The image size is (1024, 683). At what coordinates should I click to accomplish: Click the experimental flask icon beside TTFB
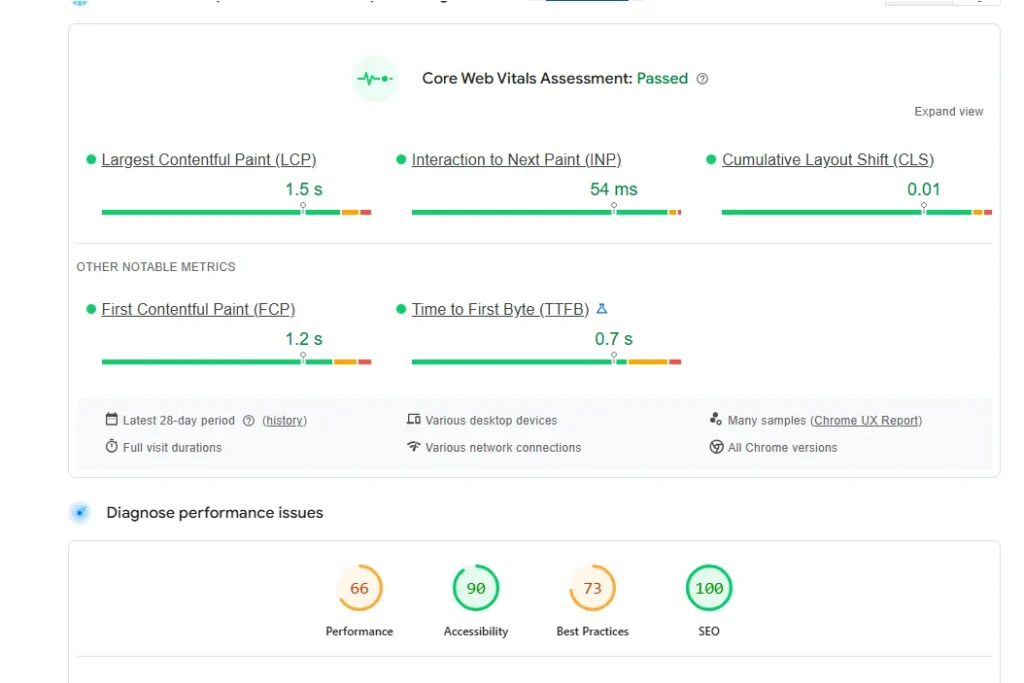tap(602, 309)
